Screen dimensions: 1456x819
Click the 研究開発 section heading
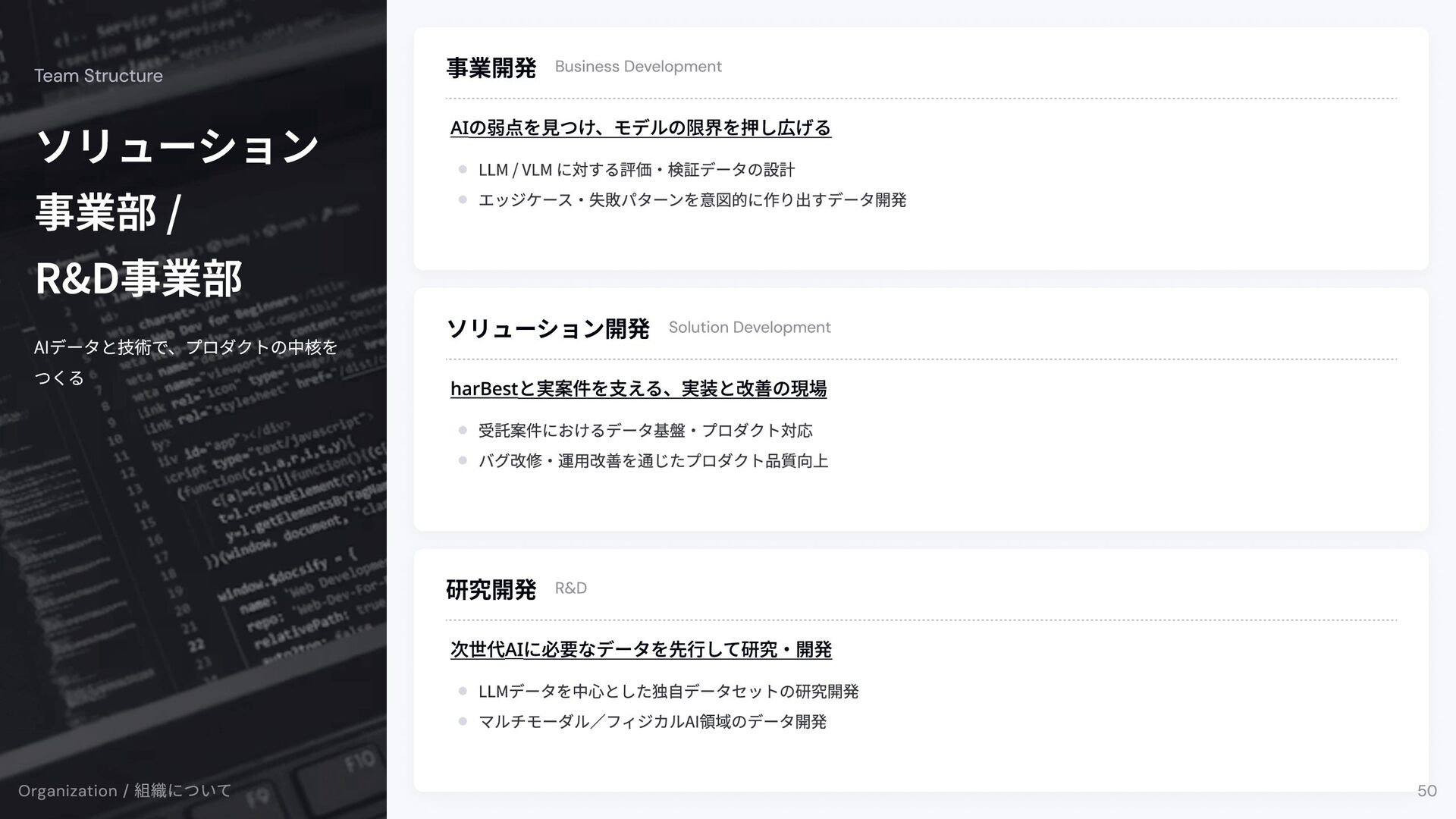491,590
